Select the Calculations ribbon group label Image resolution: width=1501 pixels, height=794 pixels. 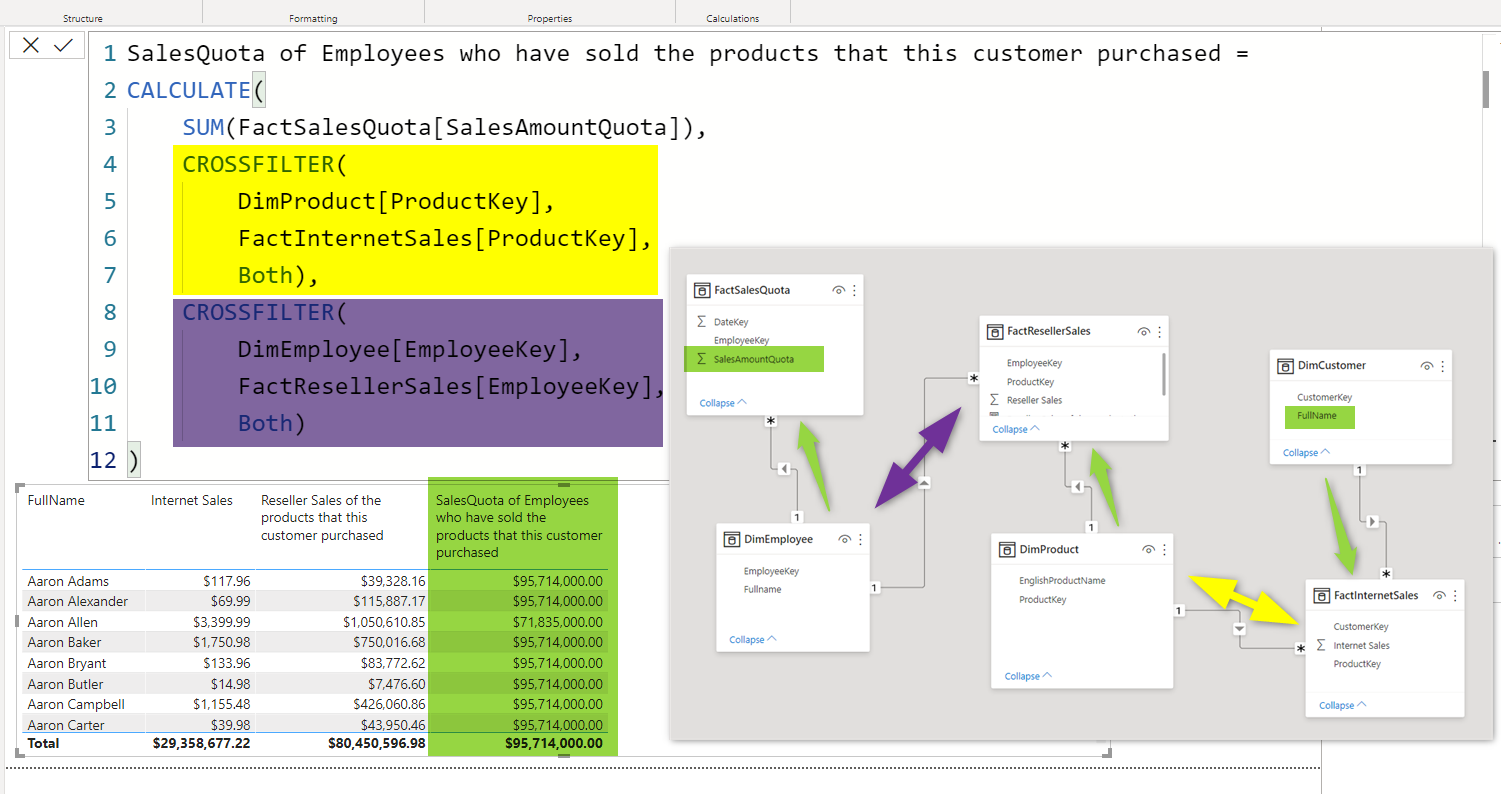[x=732, y=18]
